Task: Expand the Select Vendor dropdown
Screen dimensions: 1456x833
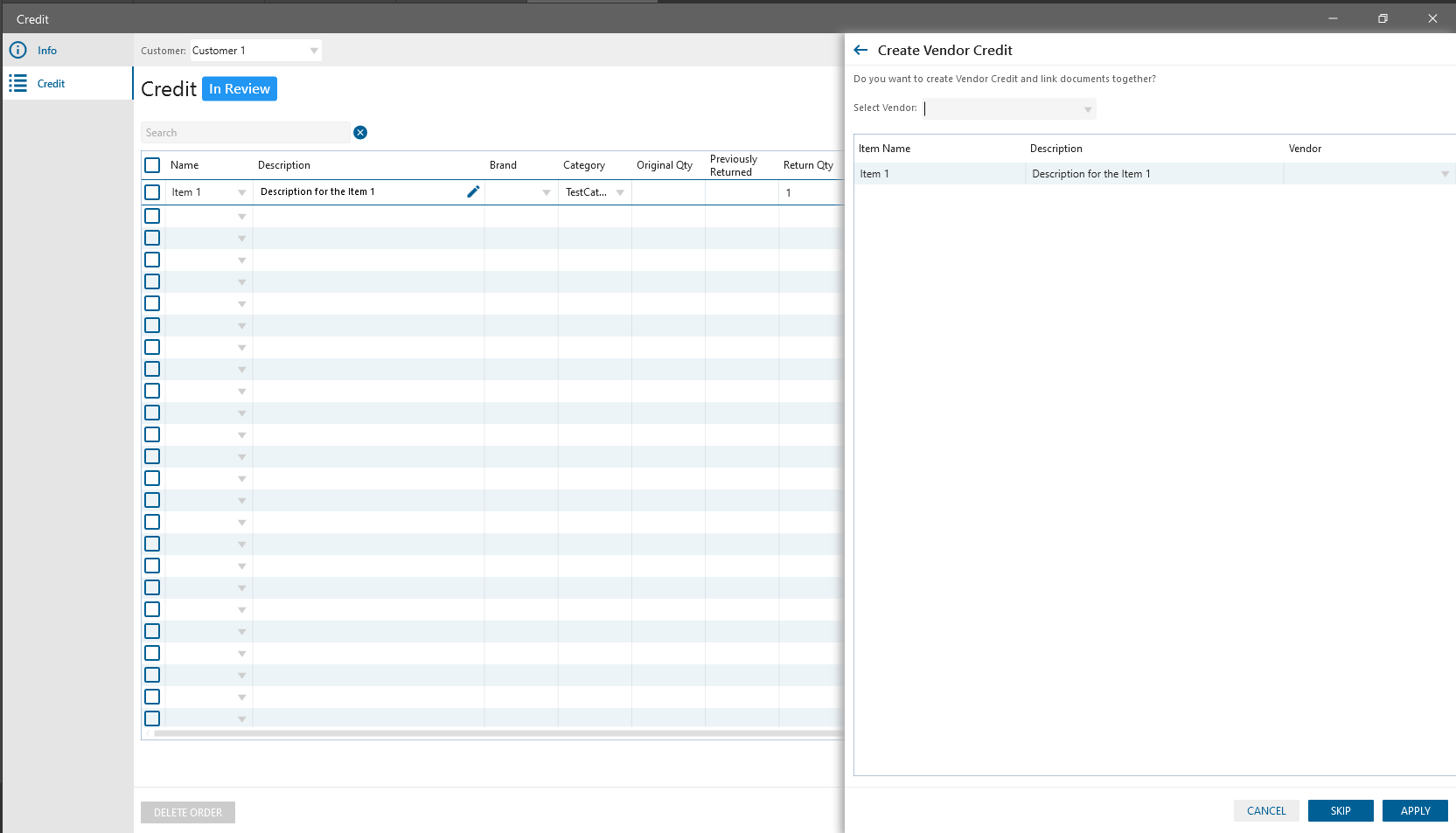Action: (1088, 109)
